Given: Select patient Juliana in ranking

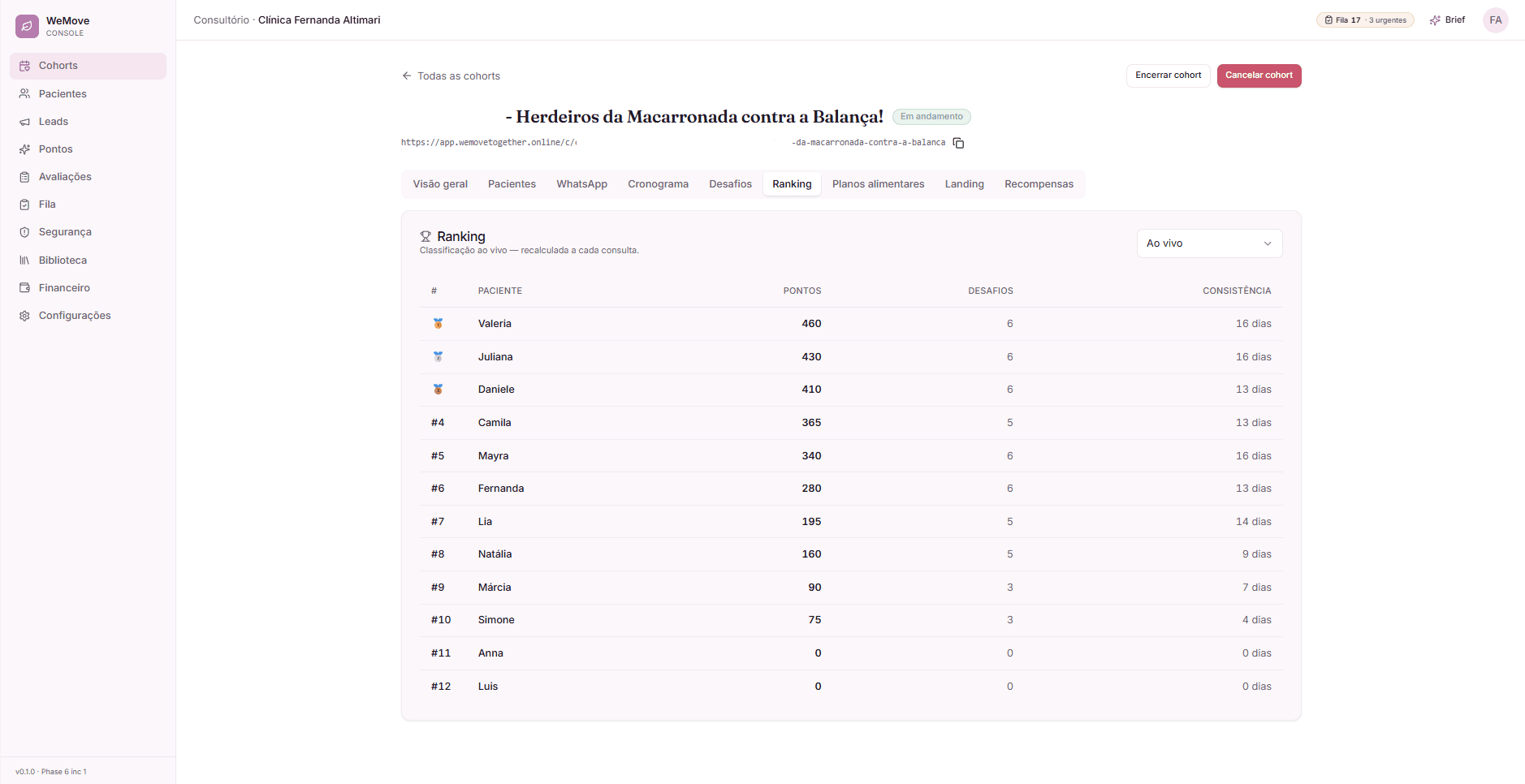Looking at the screenshot, I should point(495,357).
